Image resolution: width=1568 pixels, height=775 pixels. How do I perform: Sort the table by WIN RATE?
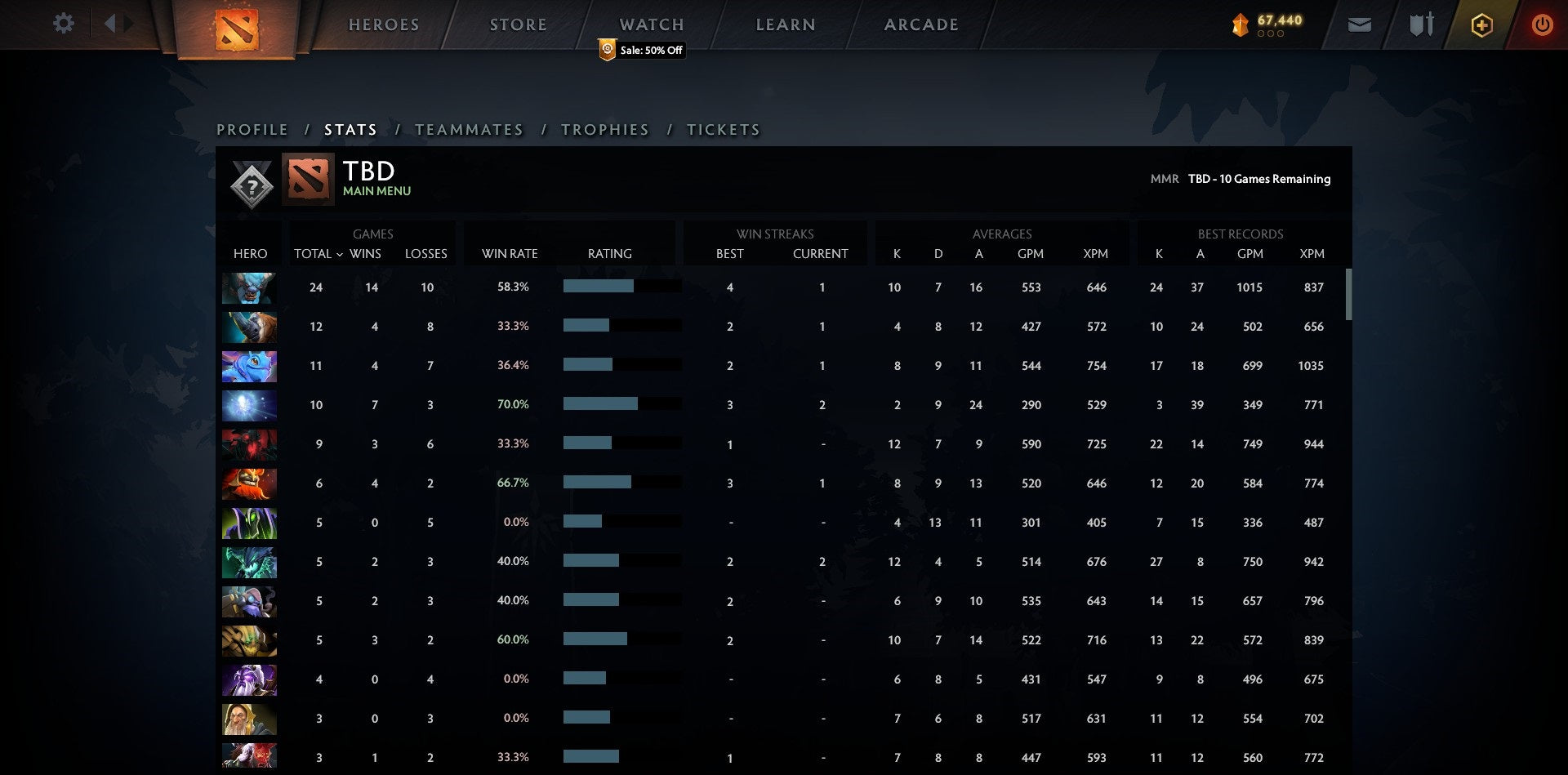(510, 254)
